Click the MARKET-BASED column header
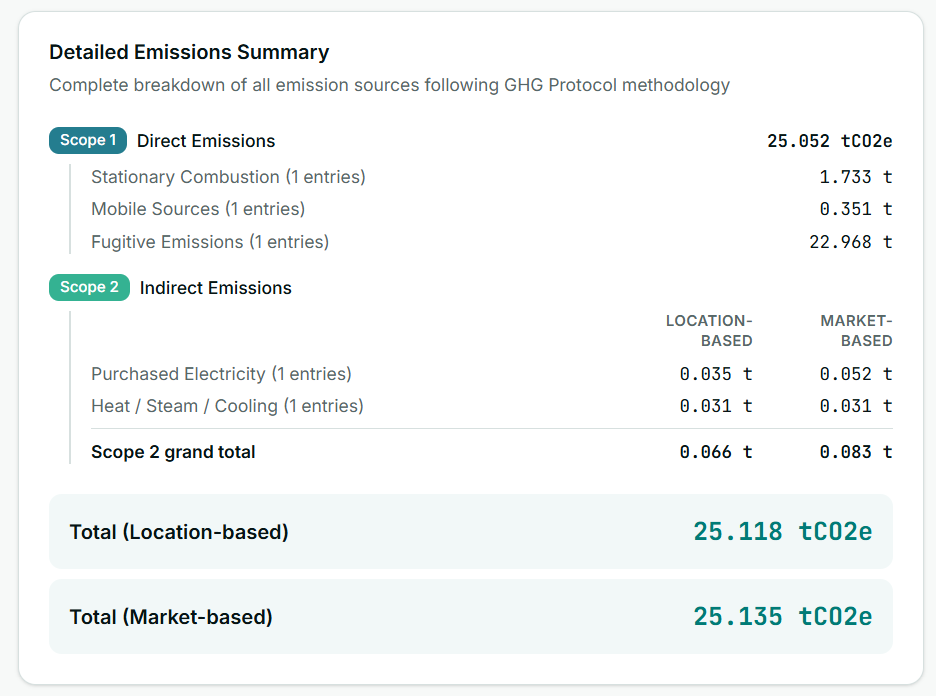Viewport: 936px width, 696px height. click(x=856, y=330)
